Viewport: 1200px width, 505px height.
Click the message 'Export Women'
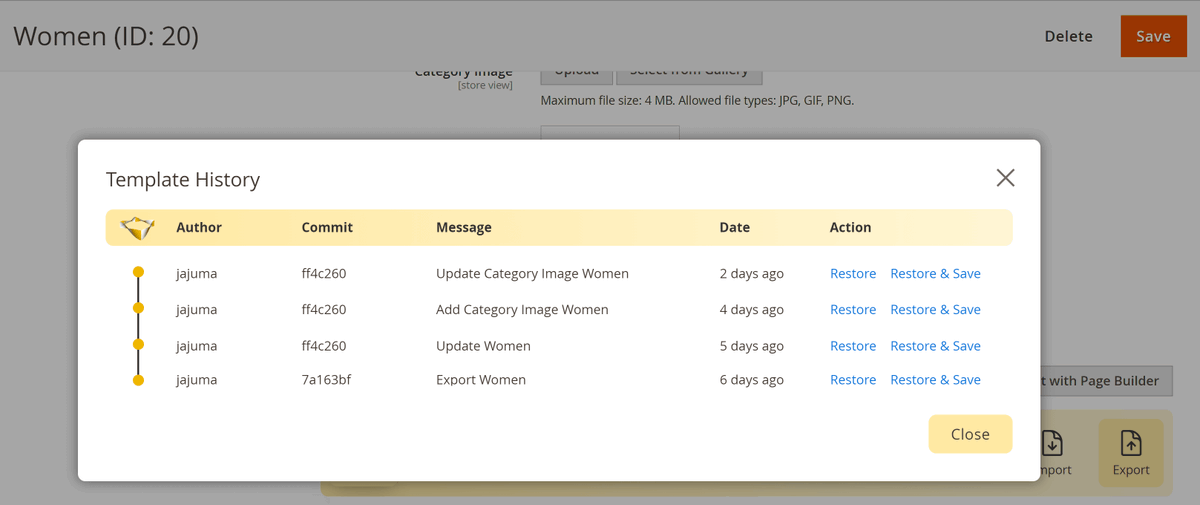(481, 380)
